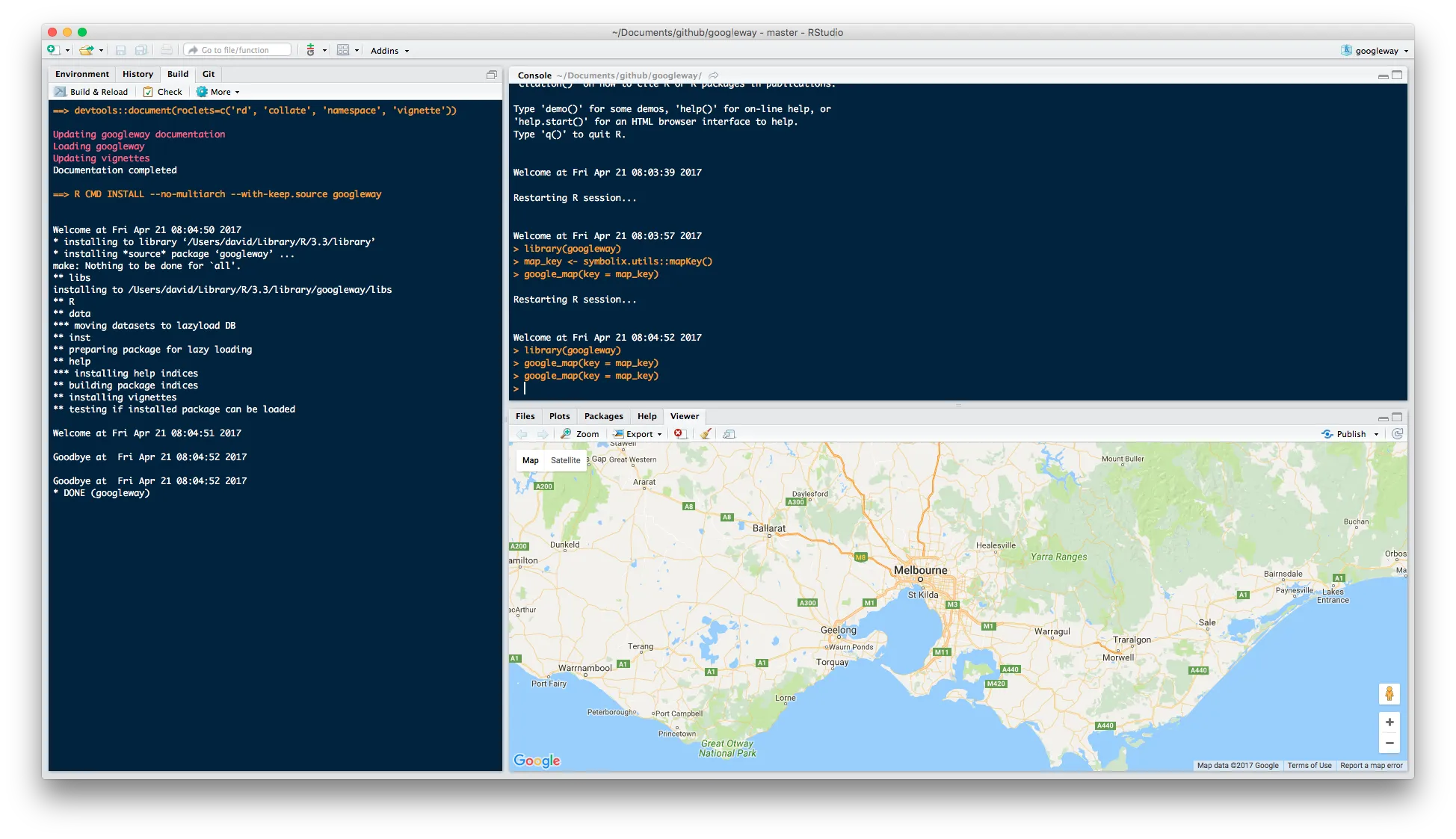This screenshot has height=839, width=1456.
Task: Show viewer in new window icon
Action: (x=729, y=434)
